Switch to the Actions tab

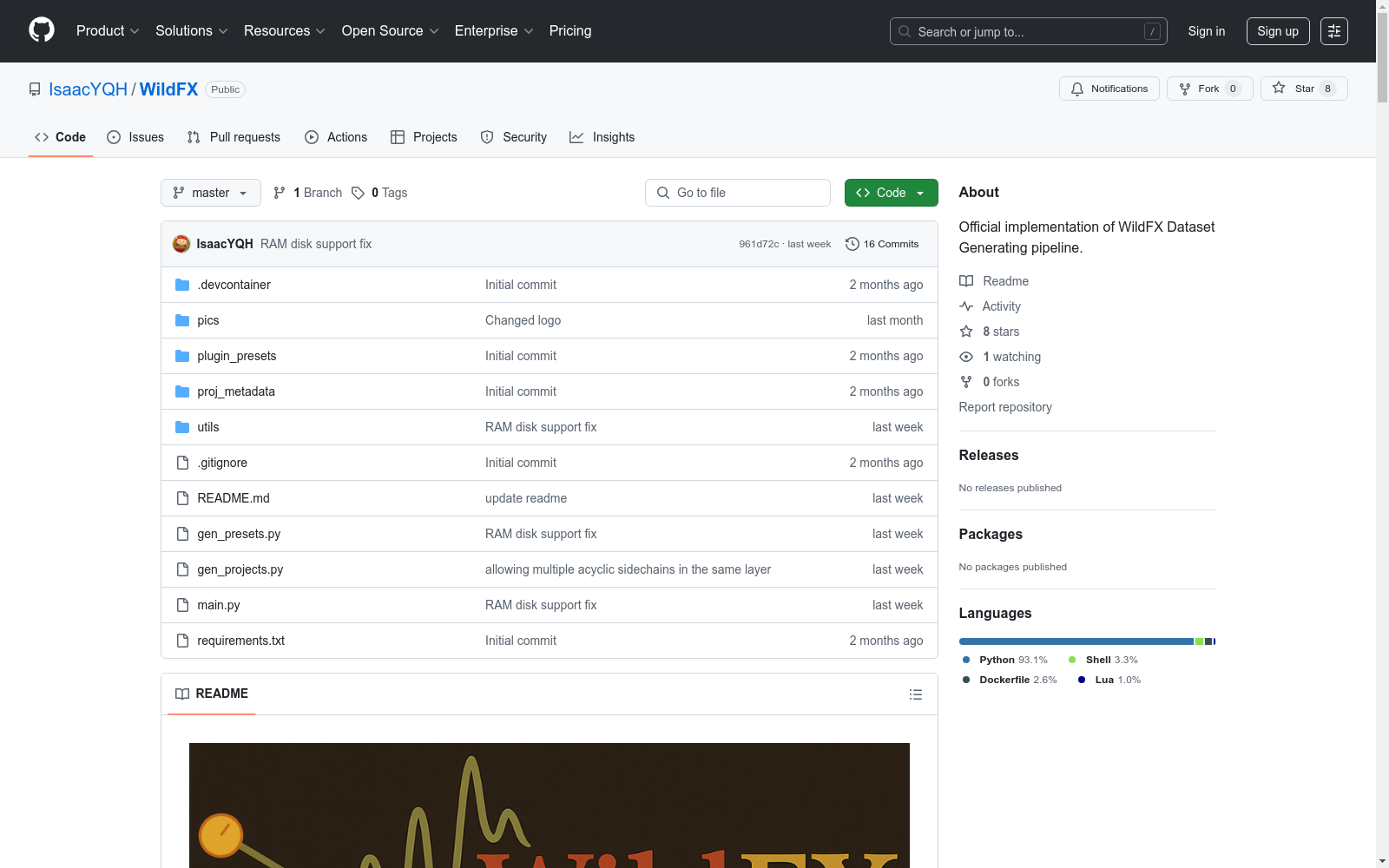pos(336,137)
